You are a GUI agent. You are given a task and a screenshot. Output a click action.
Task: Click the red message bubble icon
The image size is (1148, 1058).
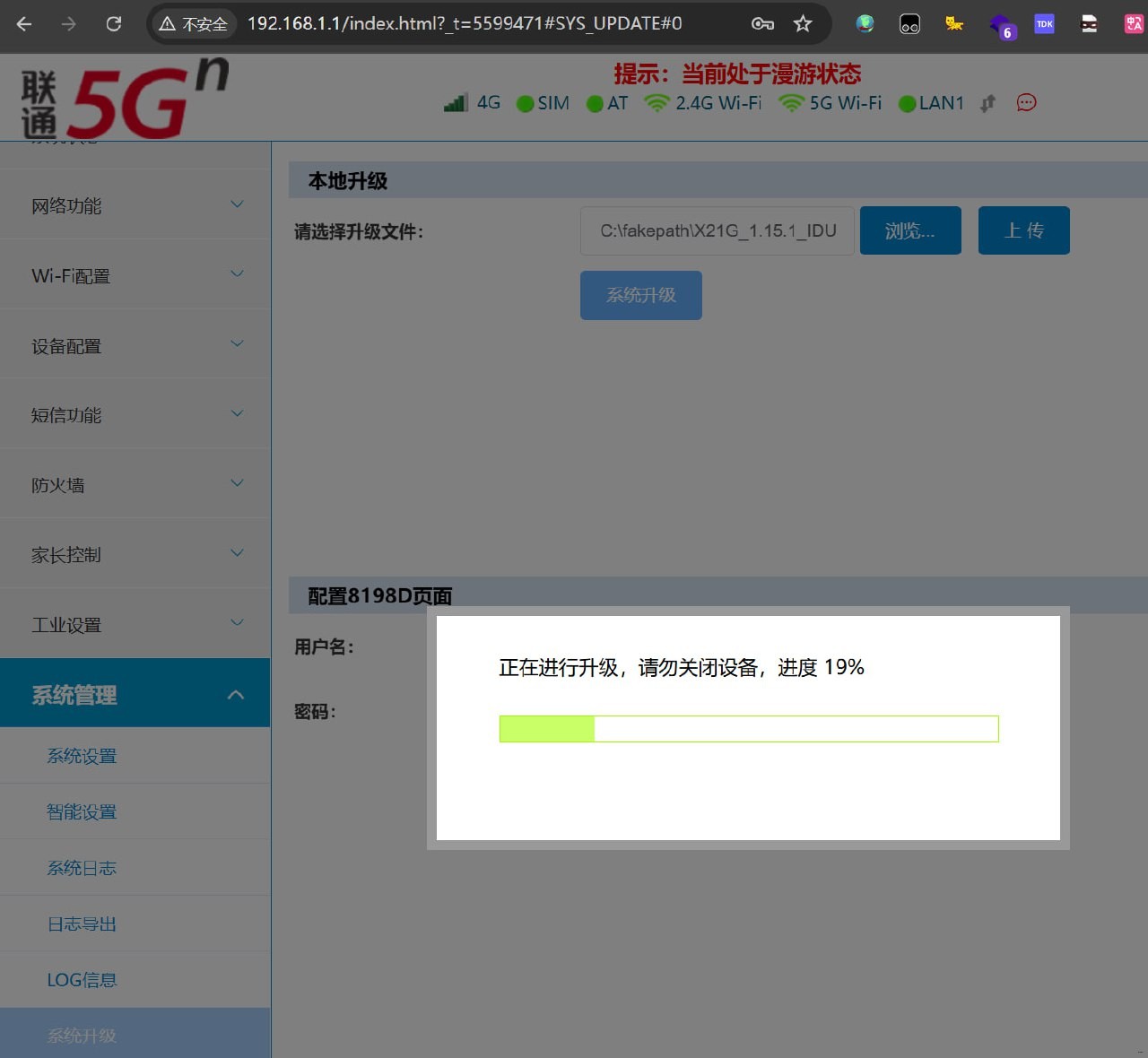coord(1026,103)
